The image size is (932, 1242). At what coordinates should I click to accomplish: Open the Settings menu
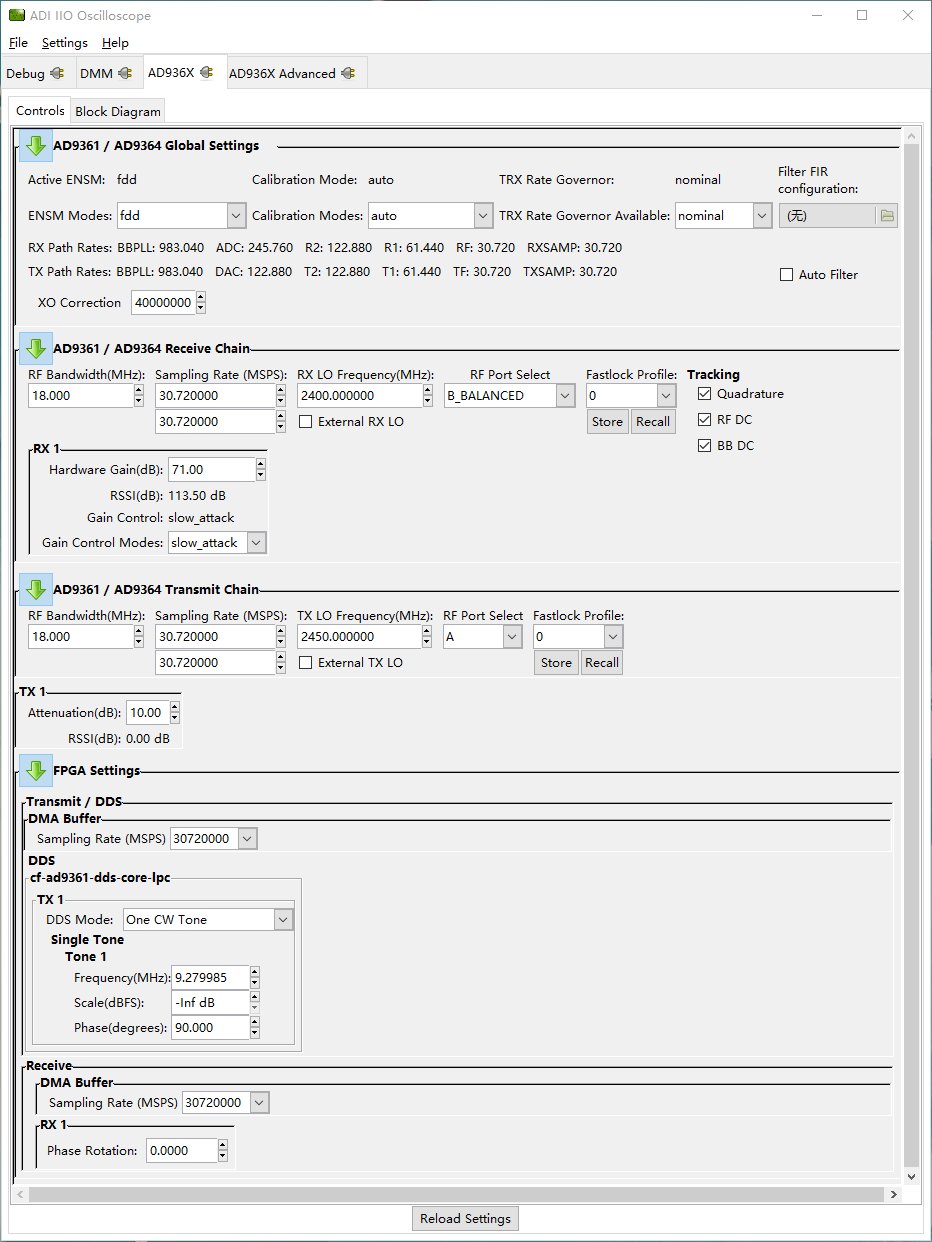pos(65,43)
